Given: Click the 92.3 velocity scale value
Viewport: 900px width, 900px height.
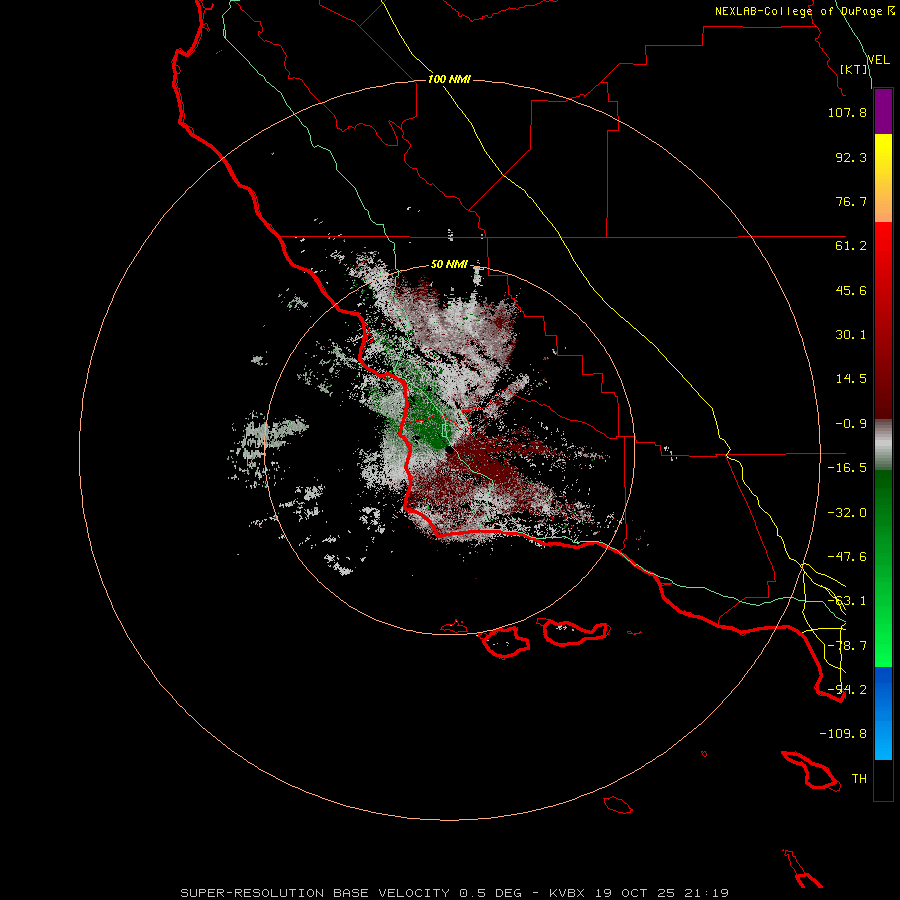Looking at the screenshot, I should coord(851,157).
